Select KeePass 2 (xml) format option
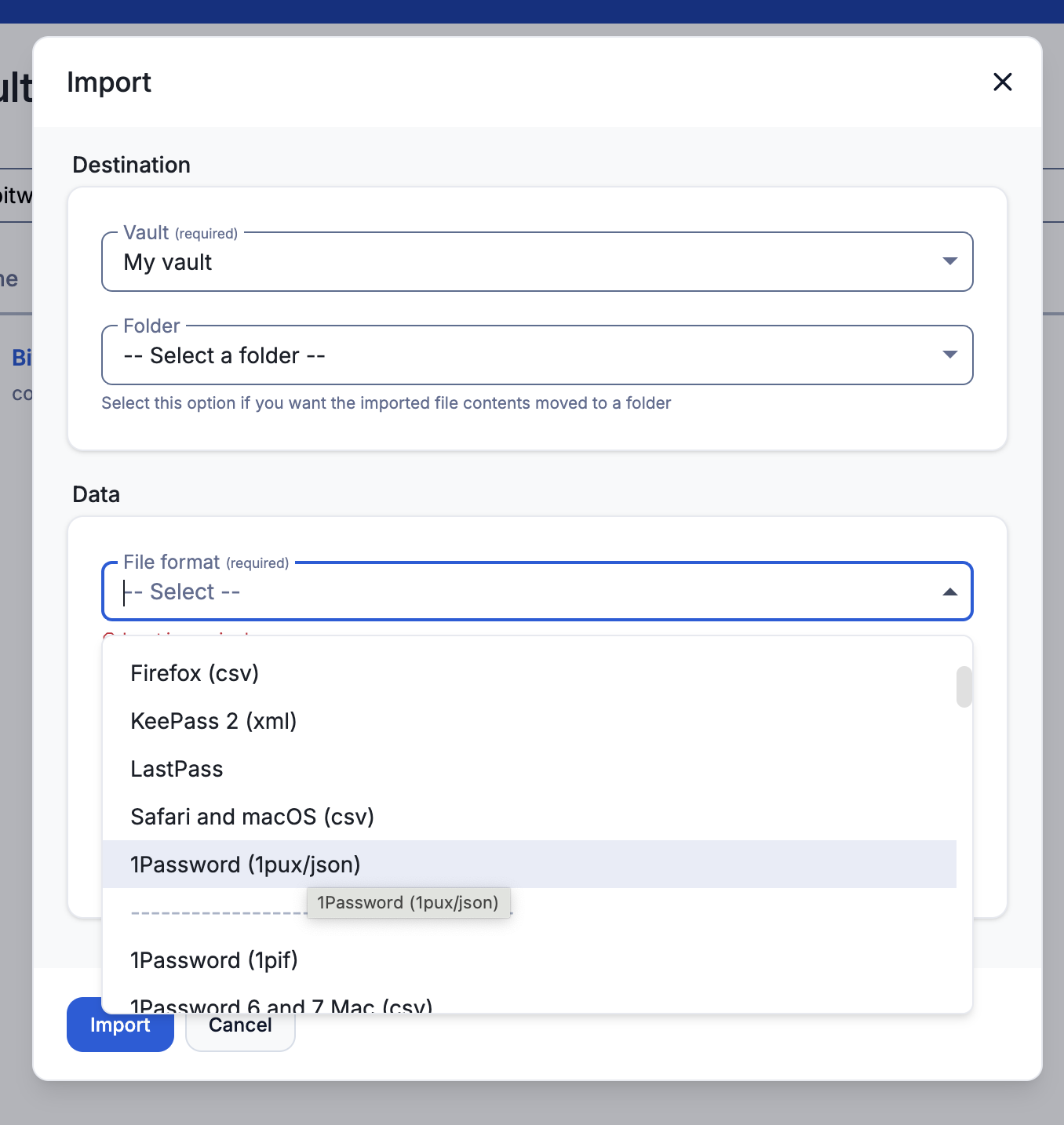 tap(530, 721)
